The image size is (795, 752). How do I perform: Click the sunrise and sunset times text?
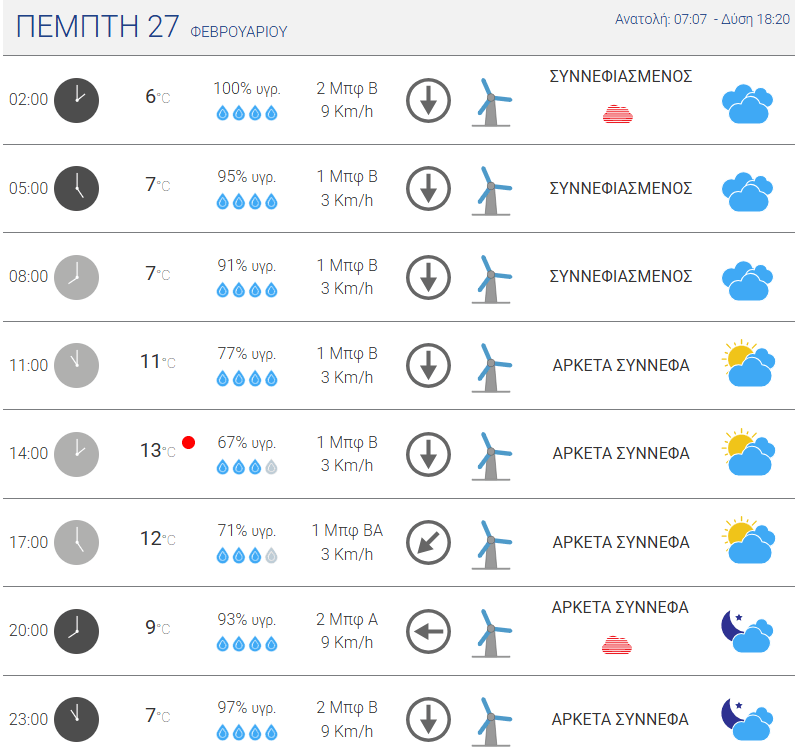tap(702, 19)
